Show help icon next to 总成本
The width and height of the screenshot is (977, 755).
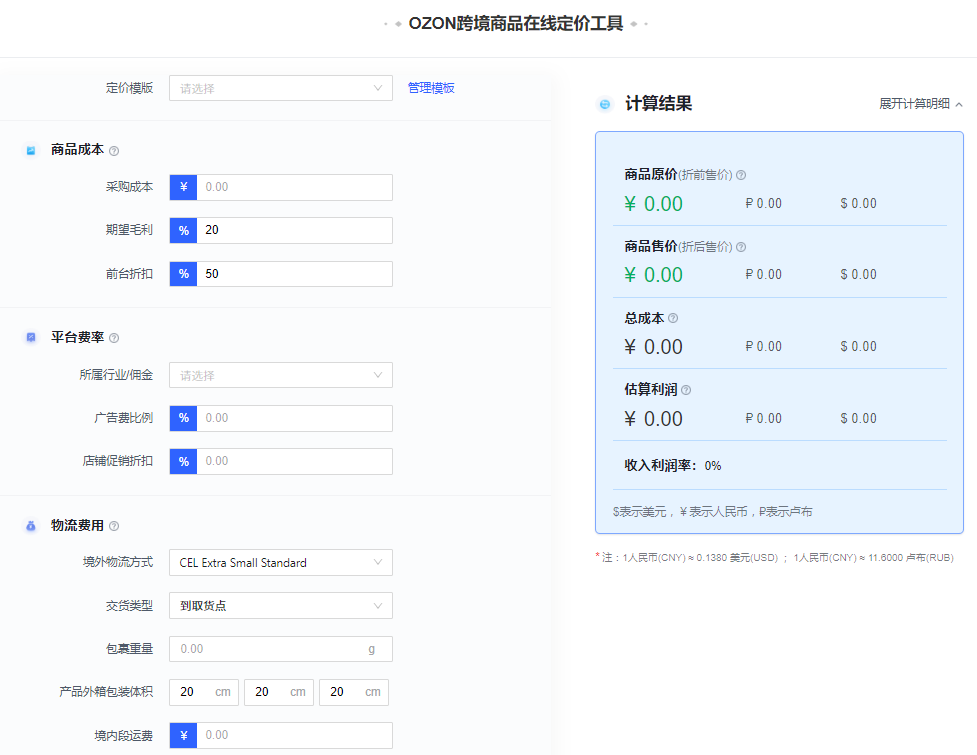point(673,318)
